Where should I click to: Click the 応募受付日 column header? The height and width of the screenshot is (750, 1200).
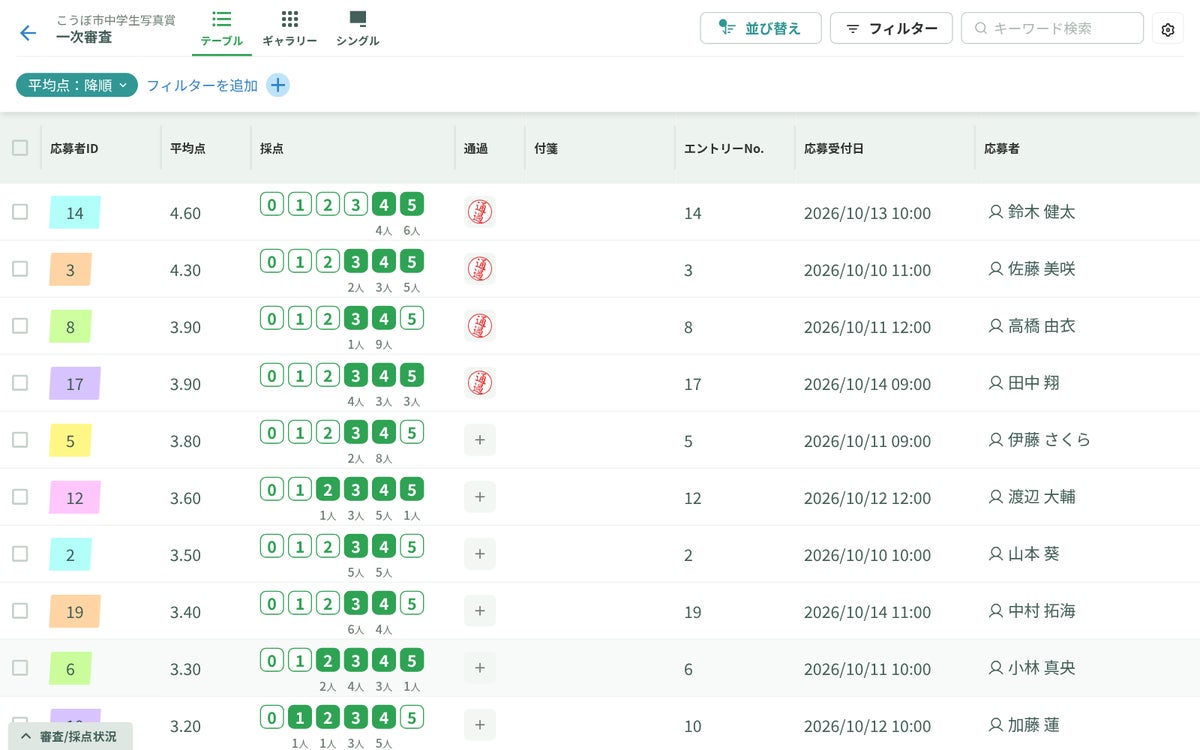[834, 149]
